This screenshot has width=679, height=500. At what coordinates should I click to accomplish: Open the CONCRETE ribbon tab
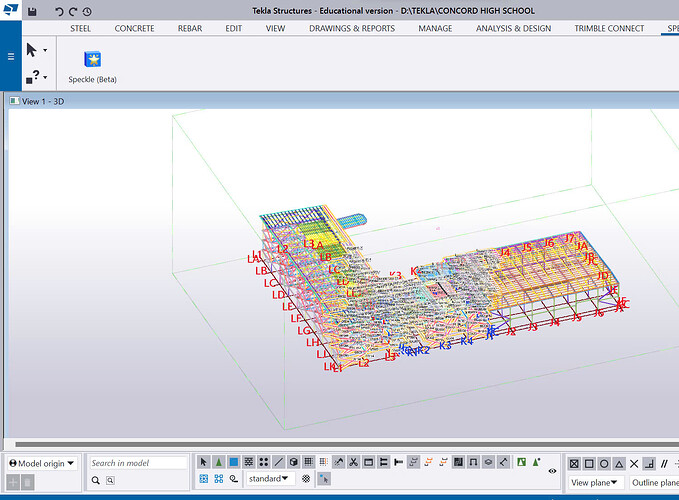[134, 29]
